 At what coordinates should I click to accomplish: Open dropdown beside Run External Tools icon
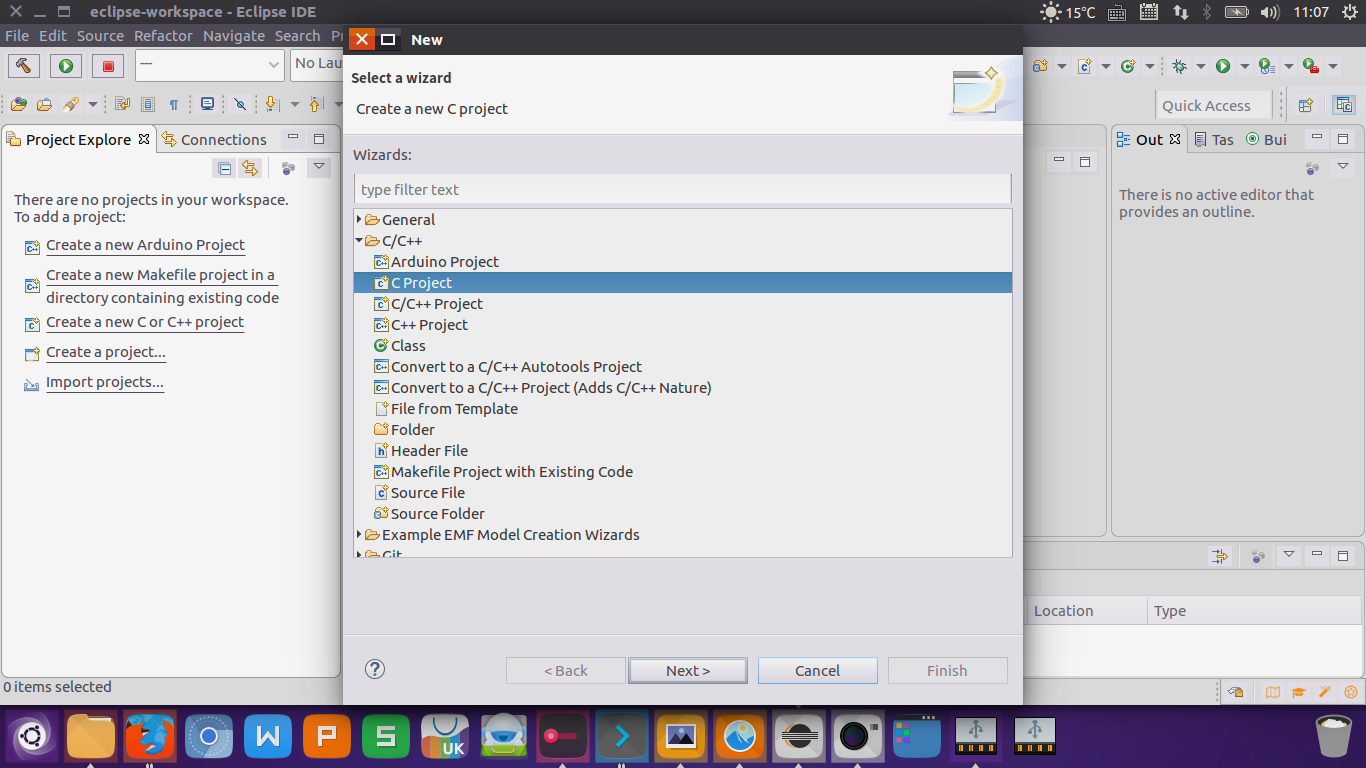1333,67
